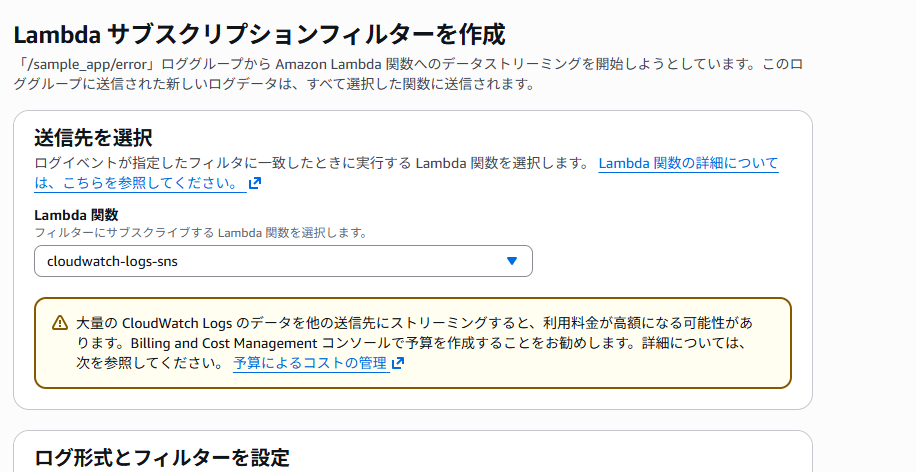Viewport: 916px width, 472px height.
Task: Open the Lambda 関数 dropdown
Action: coord(282,261)
